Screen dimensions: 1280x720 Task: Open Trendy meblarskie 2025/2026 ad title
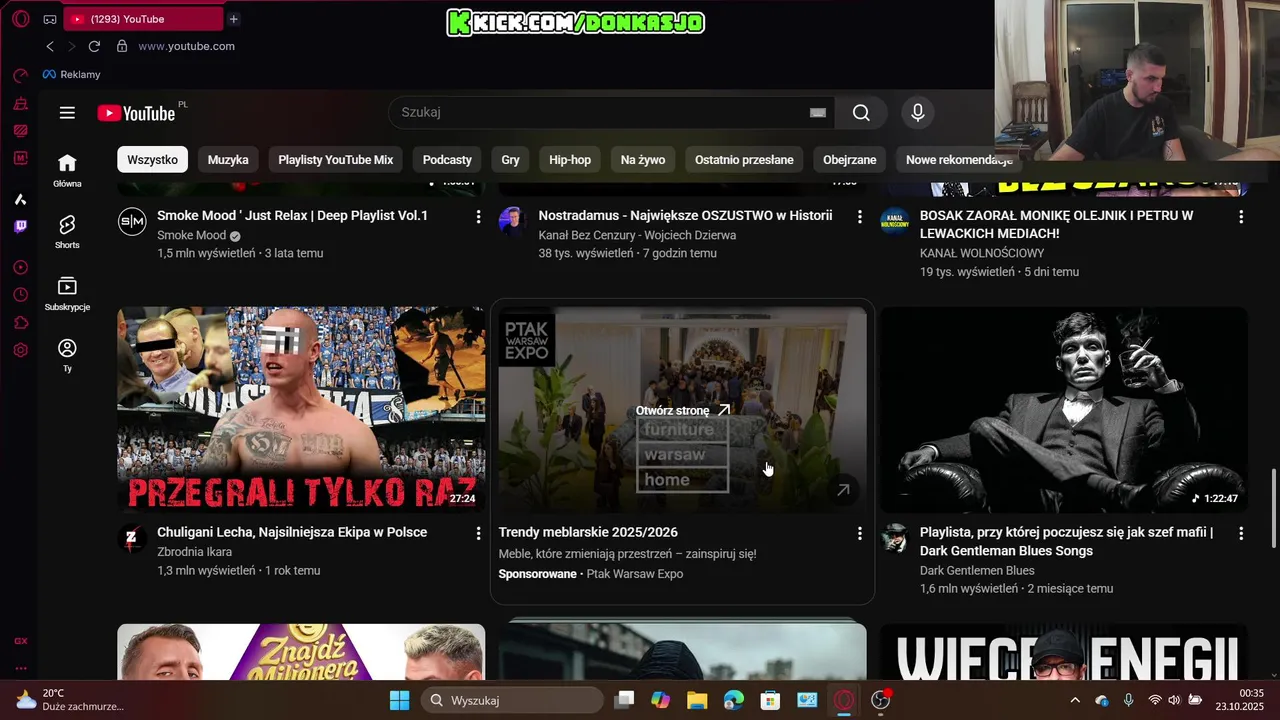coord(588,532)
